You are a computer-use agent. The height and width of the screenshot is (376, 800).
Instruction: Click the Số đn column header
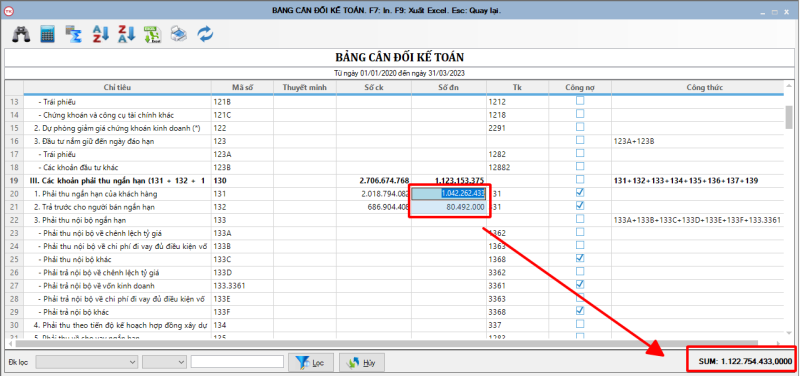coord(448,88)
